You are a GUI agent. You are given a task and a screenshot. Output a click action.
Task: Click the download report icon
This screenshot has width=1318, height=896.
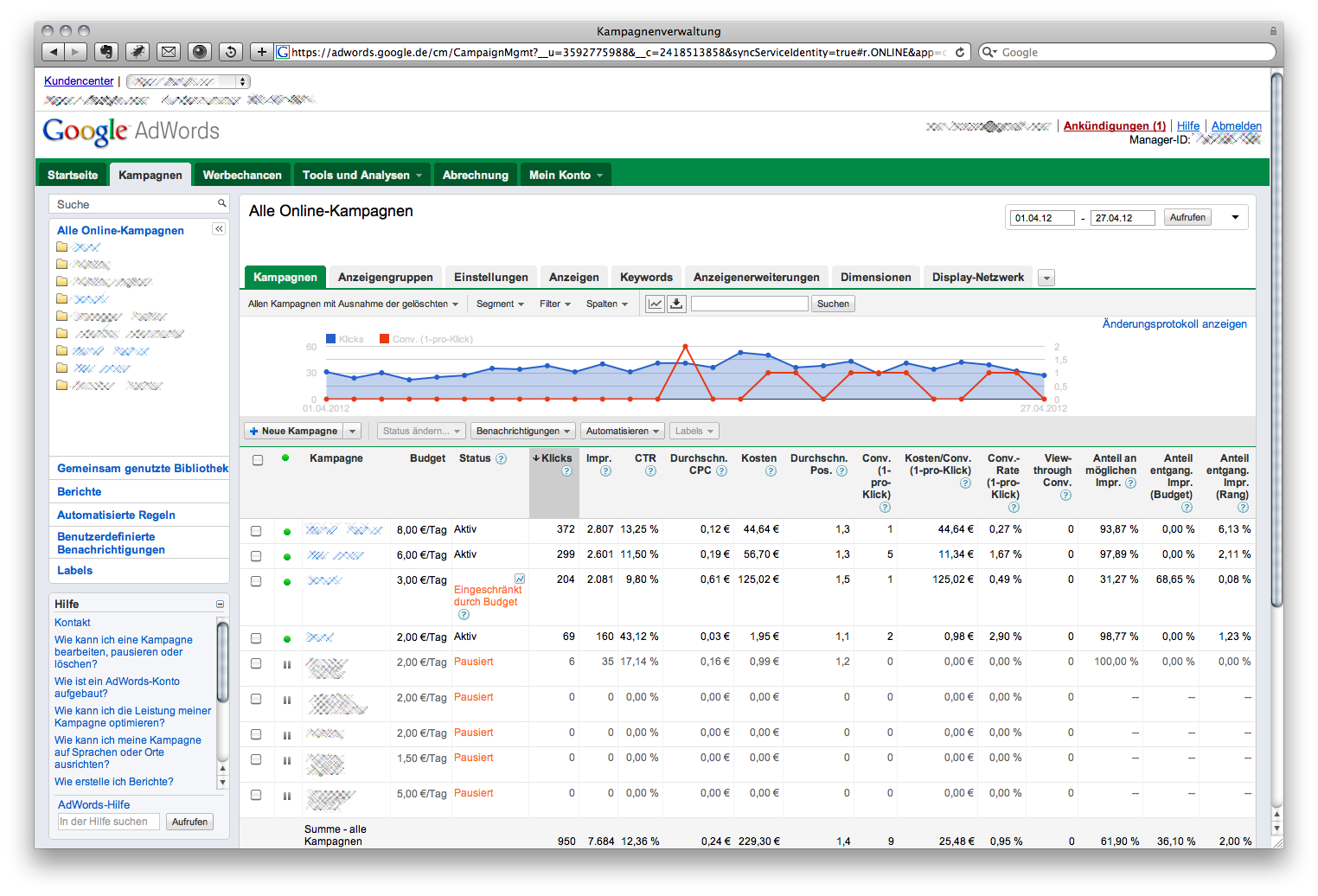[x=677, y=304]
